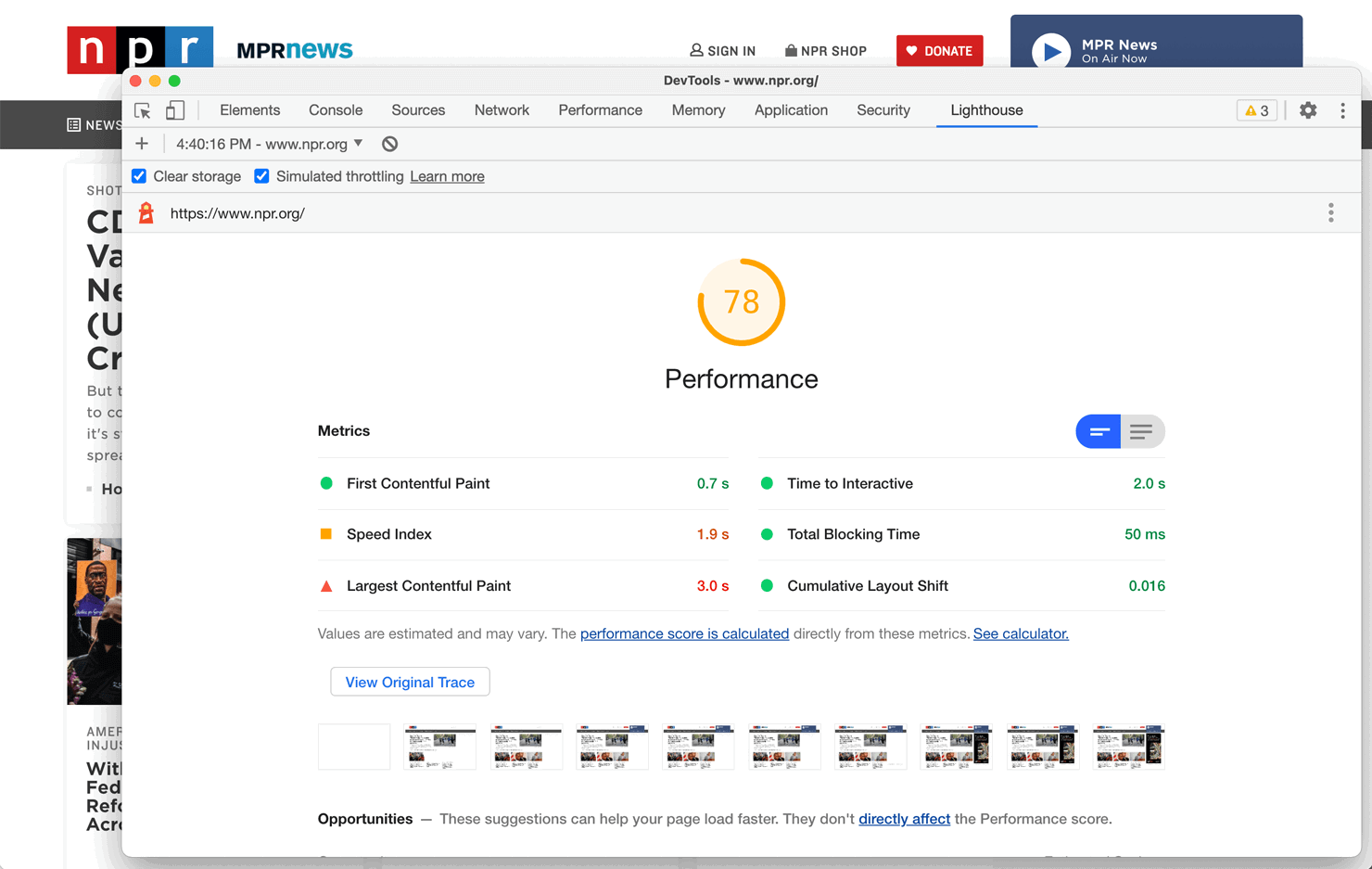Open the SIGN IN account menu
1372x869 pixels.
click(723, 50)
